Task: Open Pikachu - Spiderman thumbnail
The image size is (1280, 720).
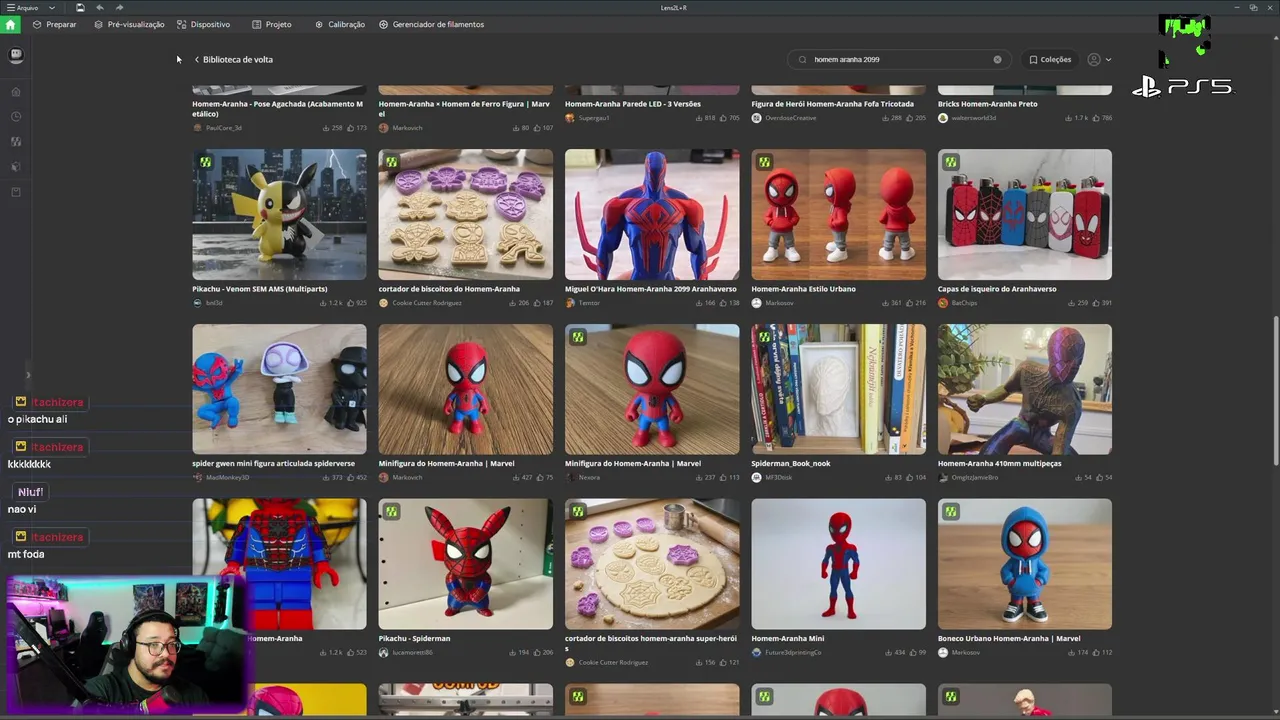Action: click(465, 564)
